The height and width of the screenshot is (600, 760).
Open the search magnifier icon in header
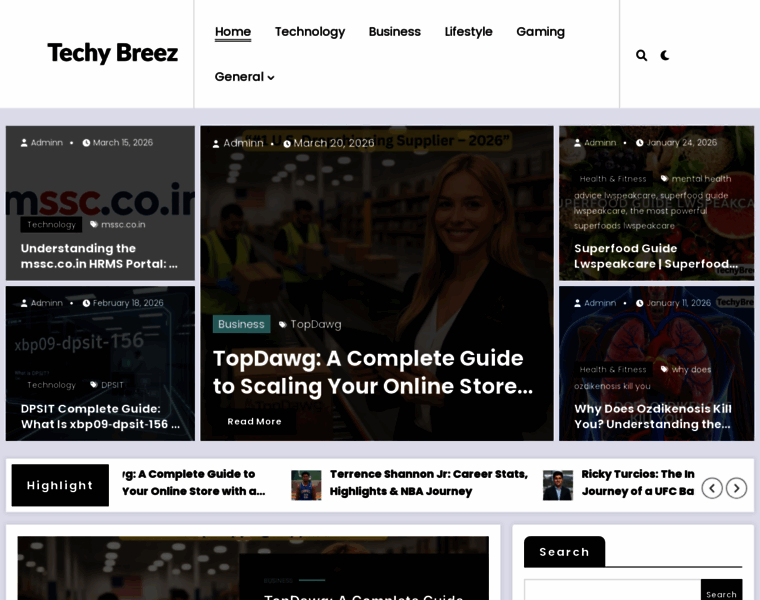641,55
